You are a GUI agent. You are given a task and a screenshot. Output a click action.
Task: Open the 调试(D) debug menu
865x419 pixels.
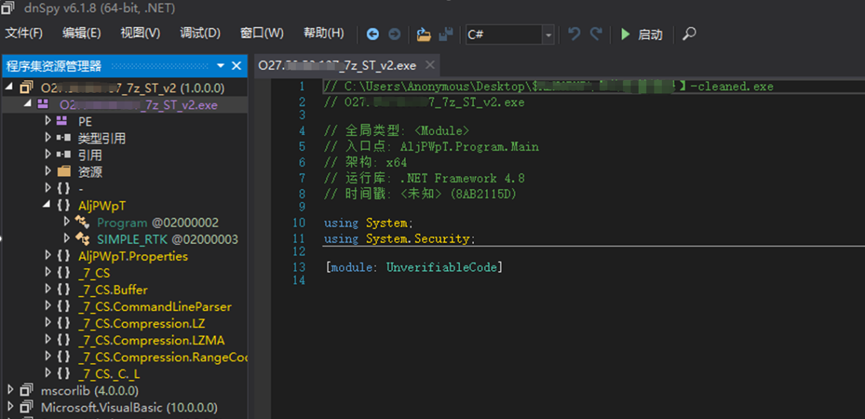pos(200,33)
